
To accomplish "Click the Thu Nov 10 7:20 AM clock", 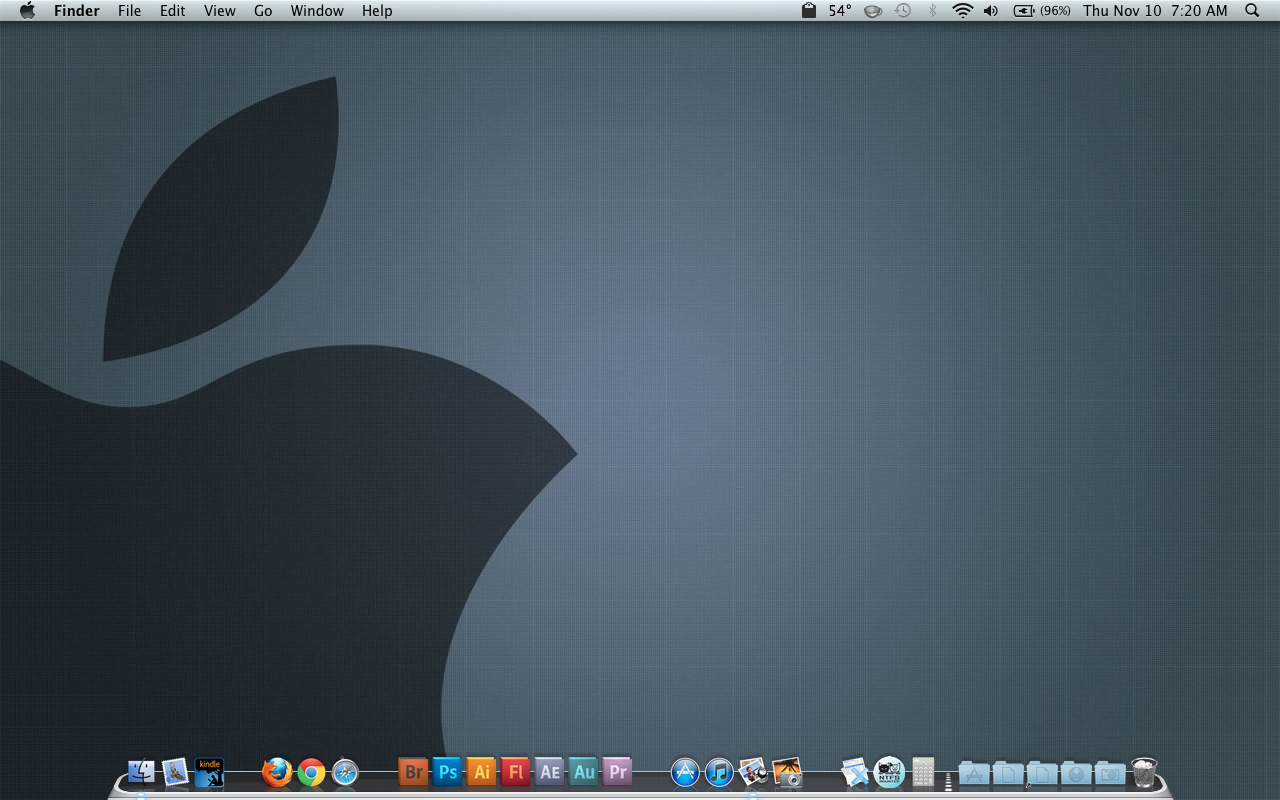I will tap(1155, 11).
